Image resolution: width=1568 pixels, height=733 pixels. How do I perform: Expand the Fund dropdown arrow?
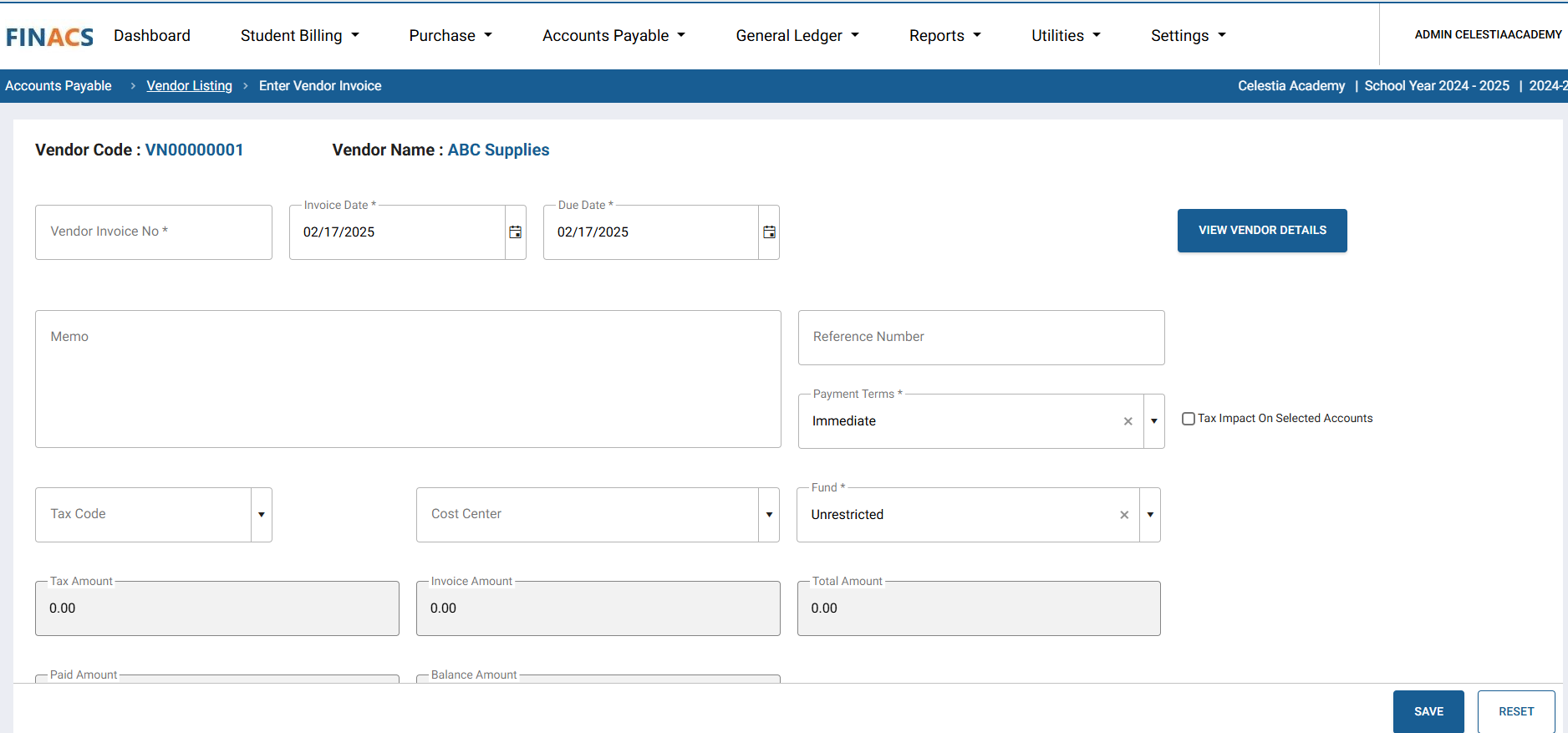(1150, 515)
